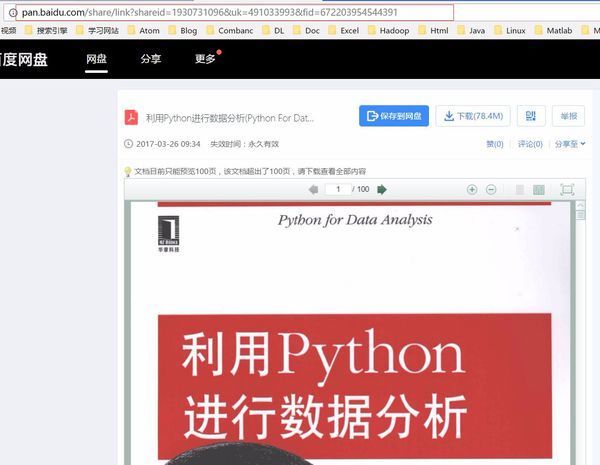Expand the 分享至 dropdown
This screenshot has height=465, width=600.
pos(570,144)
